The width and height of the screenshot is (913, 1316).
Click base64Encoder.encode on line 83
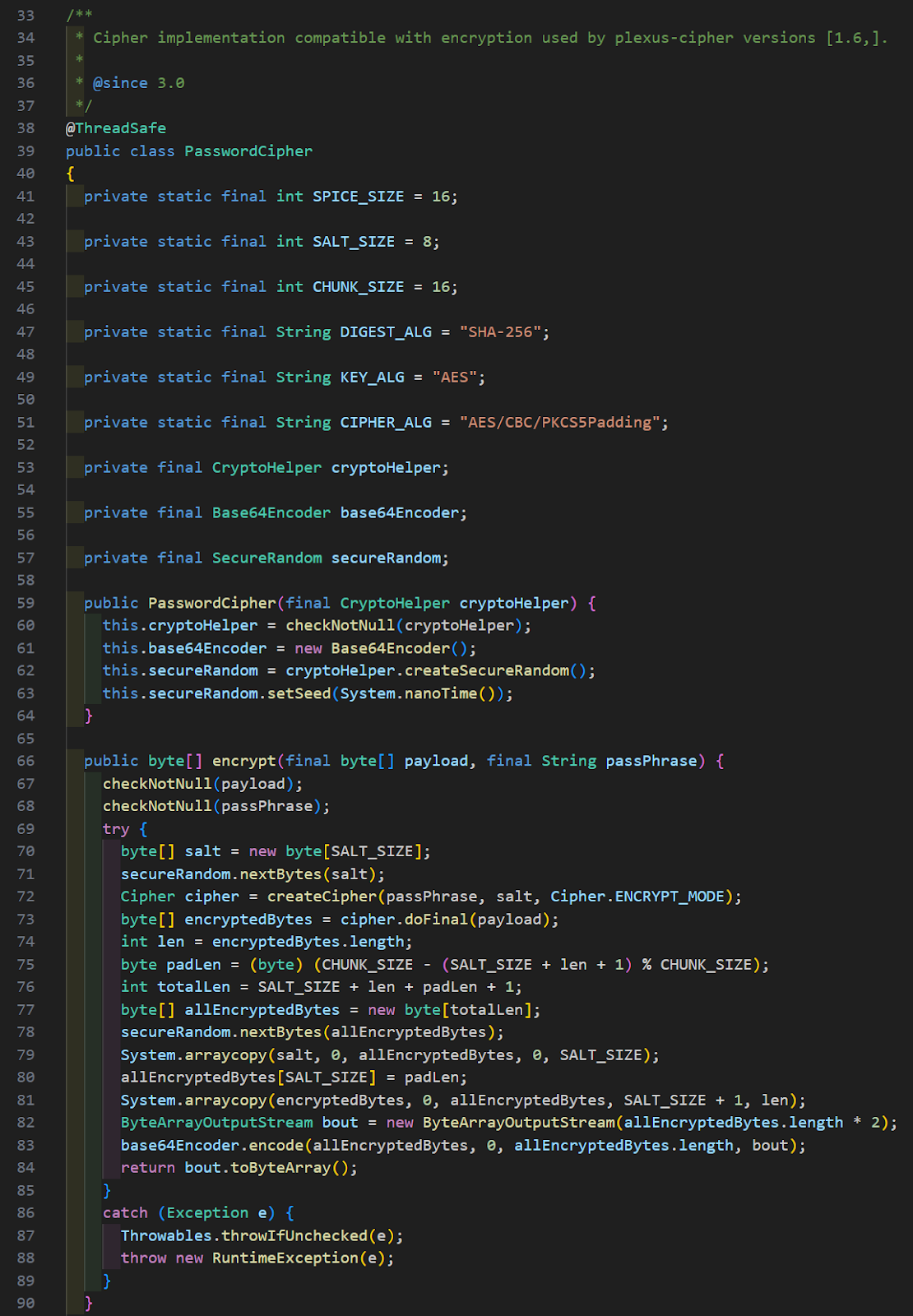click(211, 1147)
